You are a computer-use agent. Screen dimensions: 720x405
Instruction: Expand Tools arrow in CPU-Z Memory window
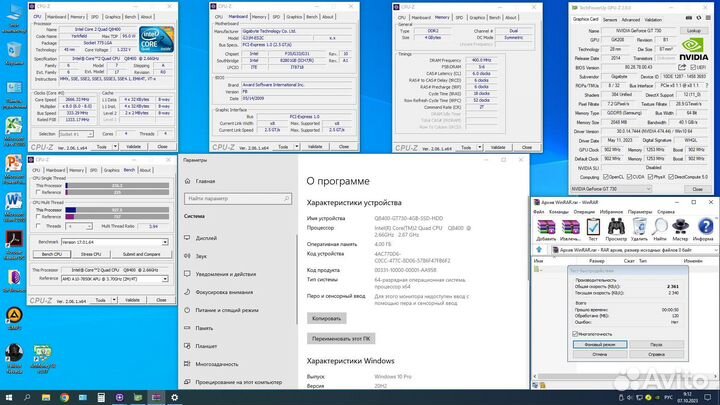point(479,148)
